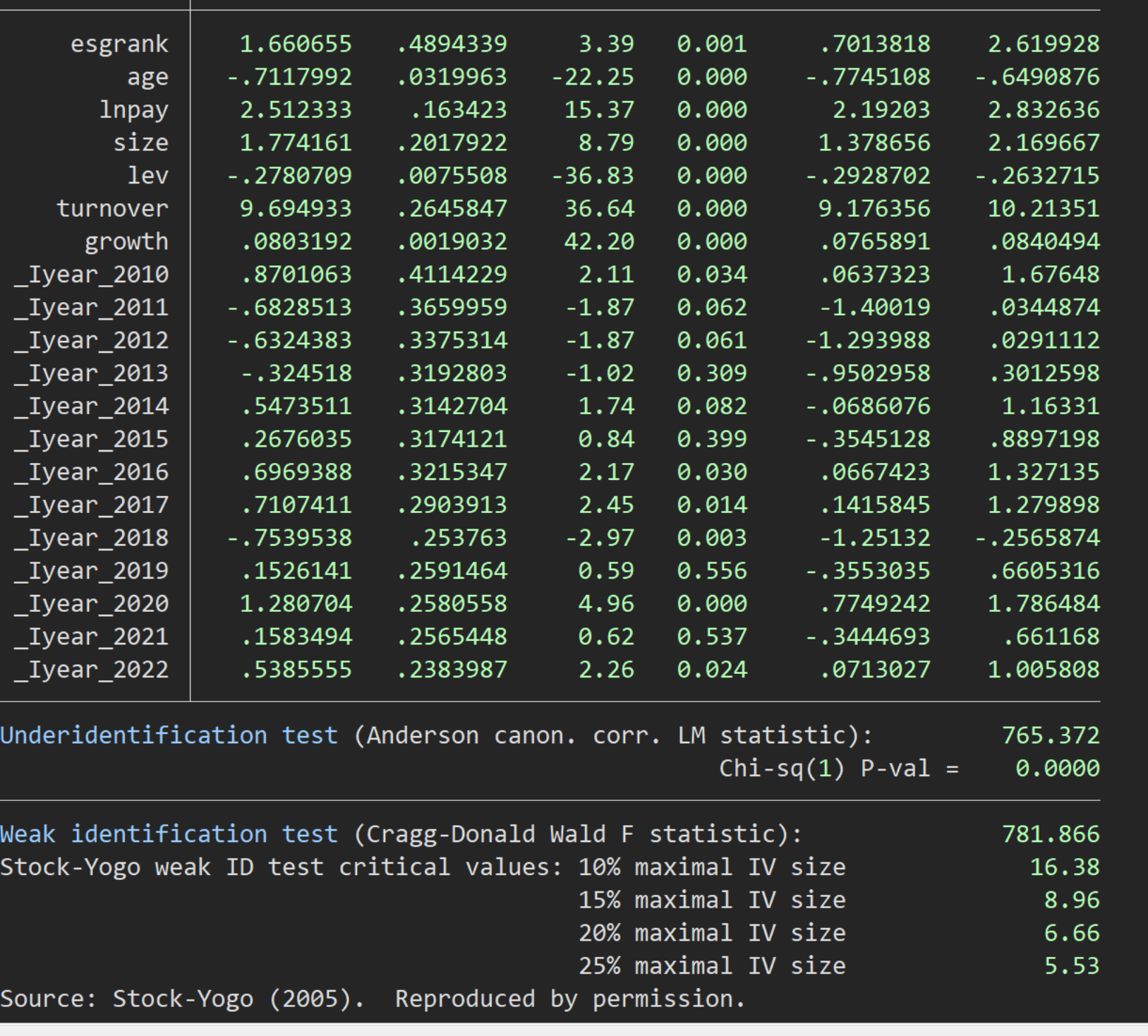Select the 20% maximal IV size value 6.66
The width and height of the screenshot is (1148, 1036).
point(1072,933)
